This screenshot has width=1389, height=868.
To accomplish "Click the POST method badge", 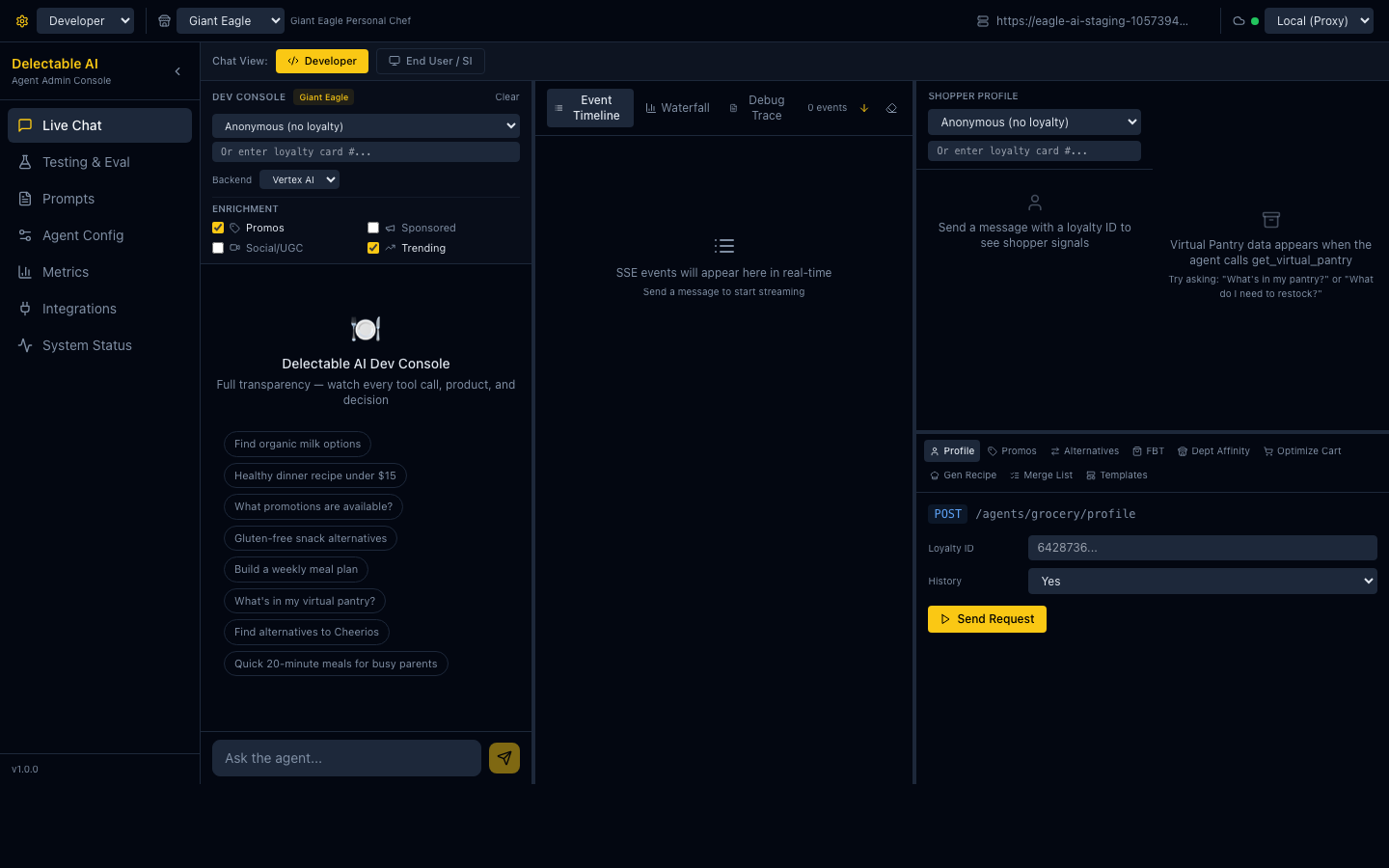I will coord(947,514).
